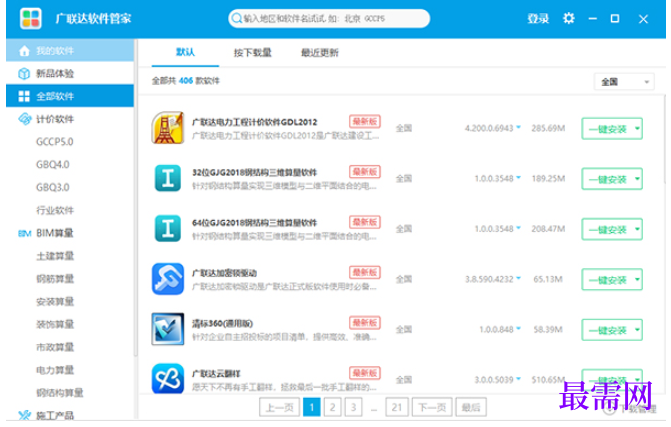Click the 广联达软件管家 logo icon
This screenshot has height=427, width=671.
[x=31, y=18]
